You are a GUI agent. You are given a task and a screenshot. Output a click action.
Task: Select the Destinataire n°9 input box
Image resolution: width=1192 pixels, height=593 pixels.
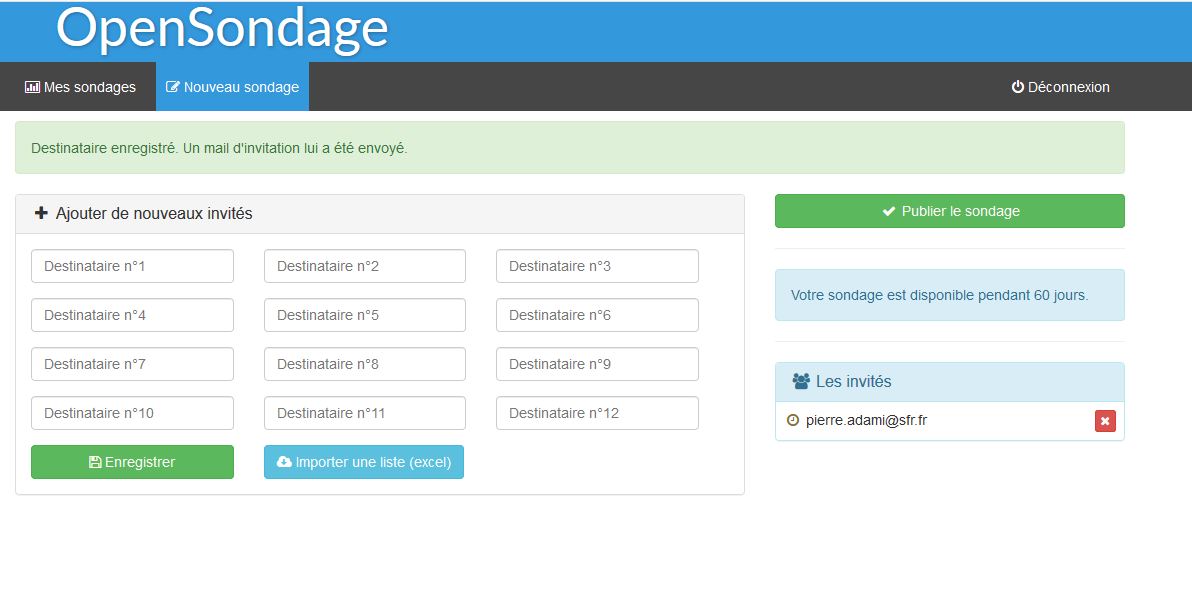pyautogui.click(x=597, y=364)
